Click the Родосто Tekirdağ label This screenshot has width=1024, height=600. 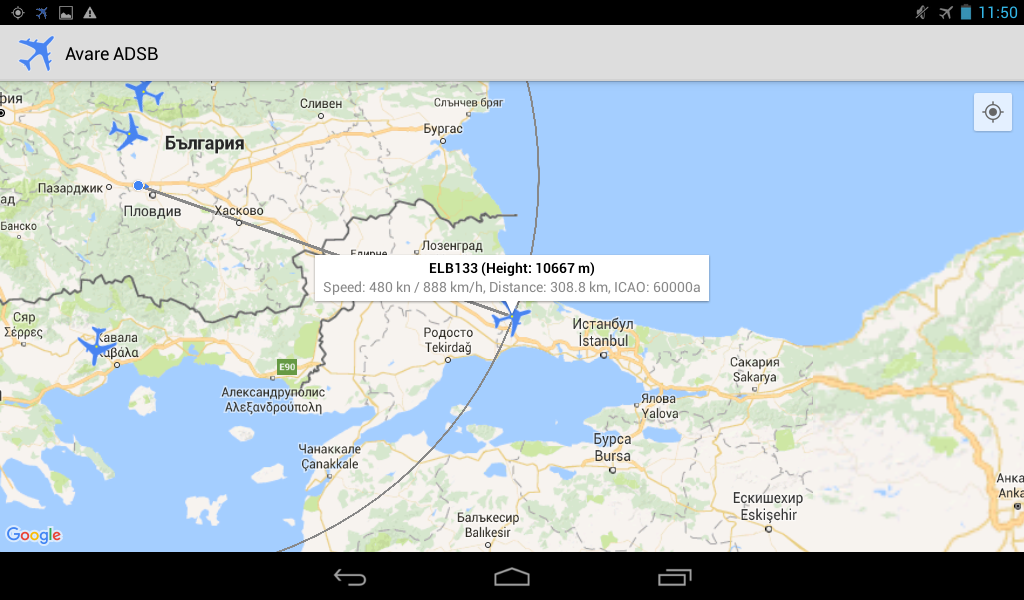448,340
